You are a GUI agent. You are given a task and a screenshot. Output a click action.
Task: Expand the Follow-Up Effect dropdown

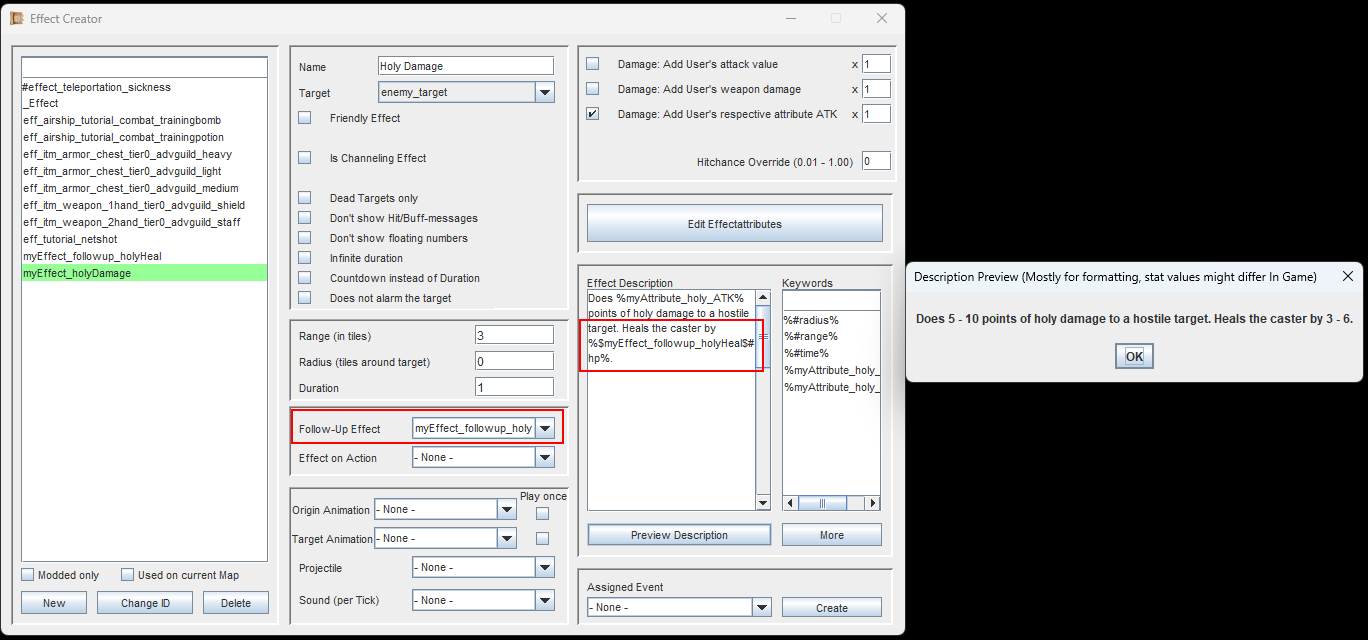click(544, 428)
